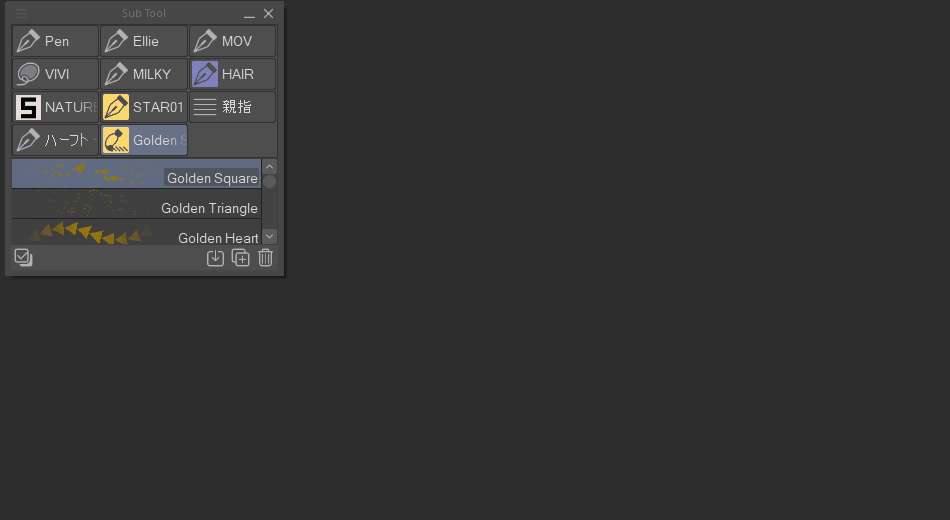Select the Ellie pen group
Screen dimensions: 950x520
[x=144, y=41]
